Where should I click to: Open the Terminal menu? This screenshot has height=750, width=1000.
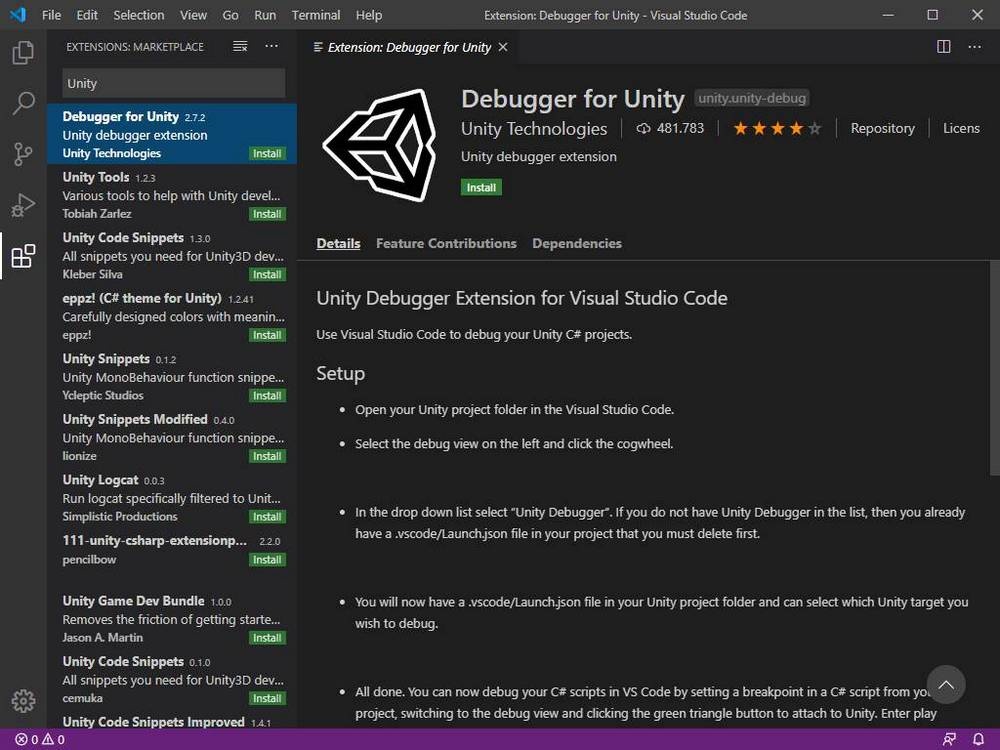click(316, 15)
